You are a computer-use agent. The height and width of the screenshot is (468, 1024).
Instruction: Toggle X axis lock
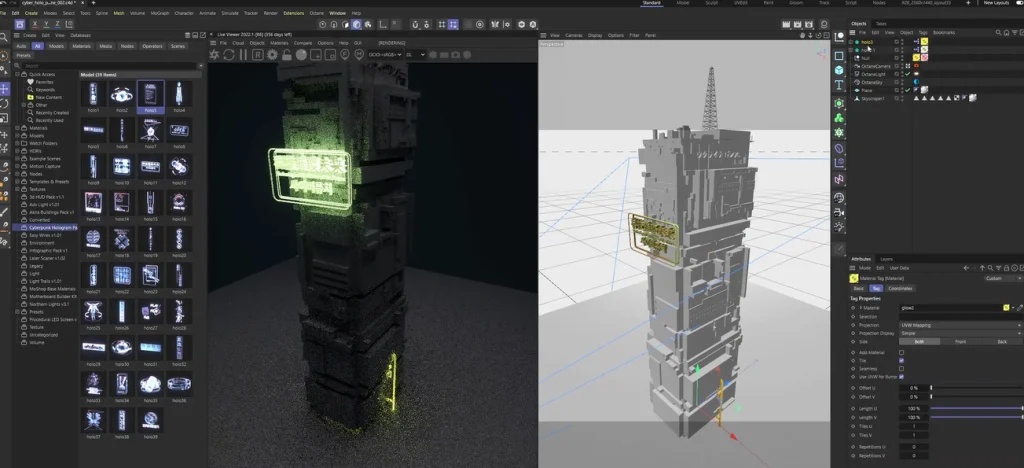pos(36,24)
